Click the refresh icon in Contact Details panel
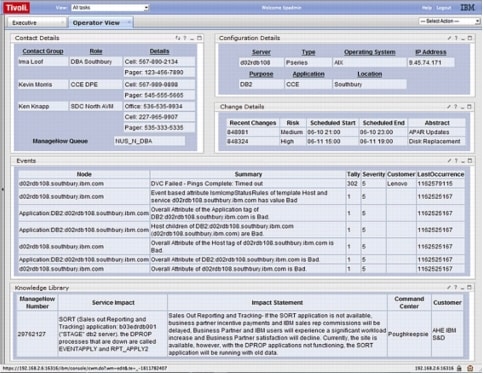The width and height of the screenshot is (484, 374). coord(178,38)
